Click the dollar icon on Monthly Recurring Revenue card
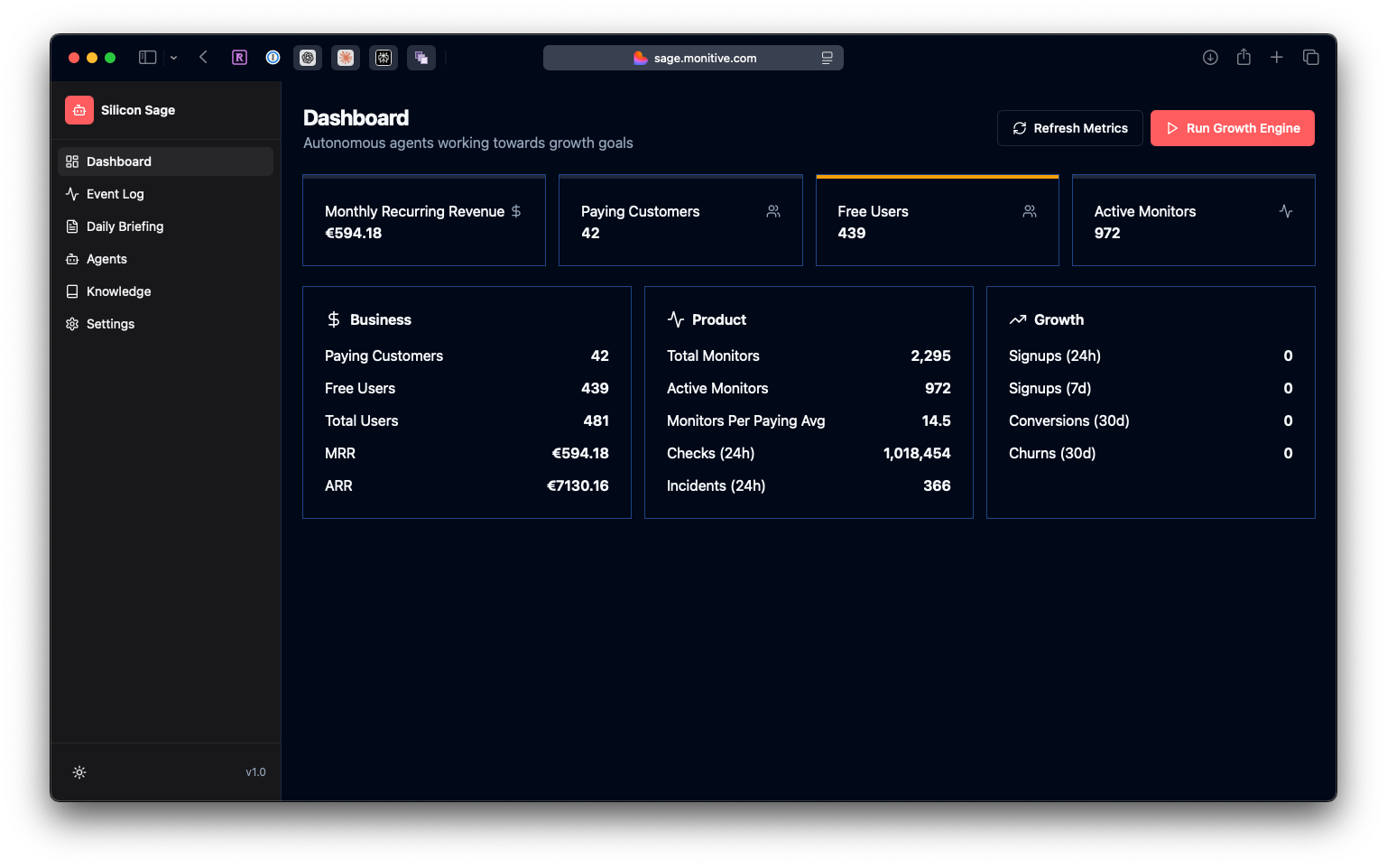 (x=515, y=211)
